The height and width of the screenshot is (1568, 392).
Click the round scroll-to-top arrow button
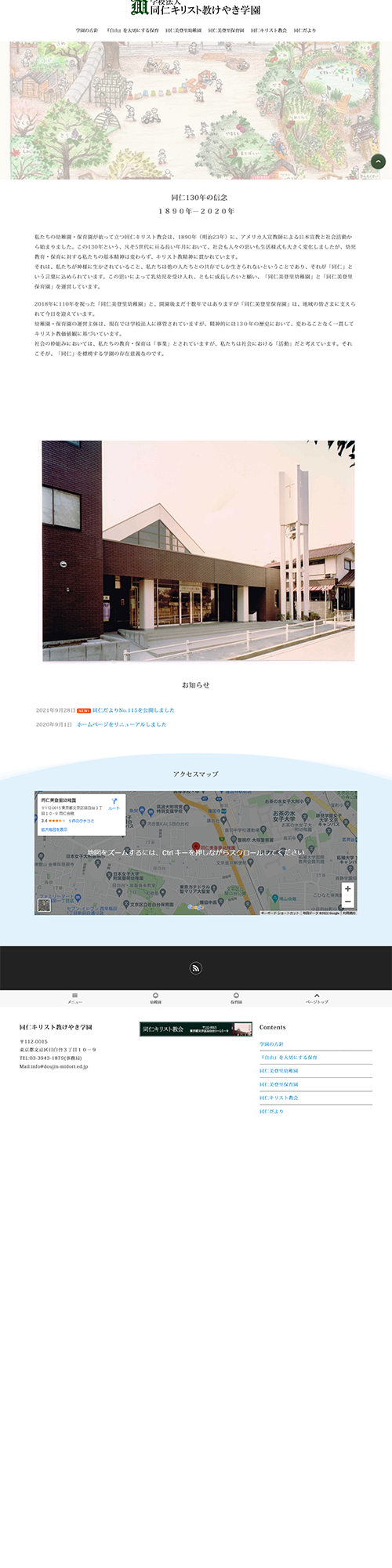click(x=378, y=162)
